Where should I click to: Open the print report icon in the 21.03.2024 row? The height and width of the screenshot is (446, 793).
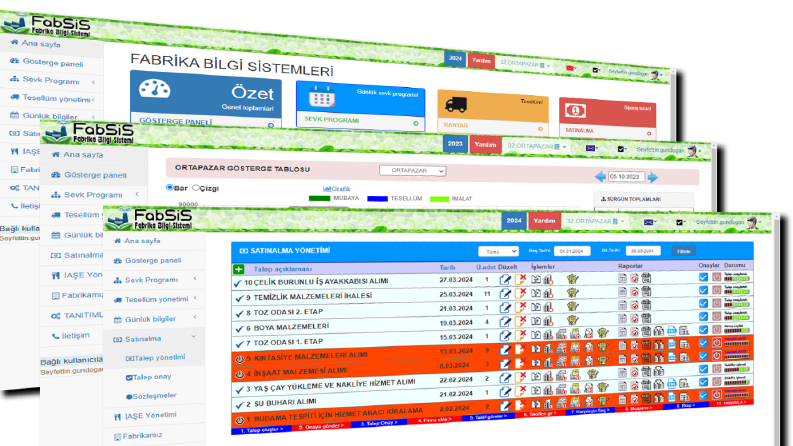click(646, 305)
